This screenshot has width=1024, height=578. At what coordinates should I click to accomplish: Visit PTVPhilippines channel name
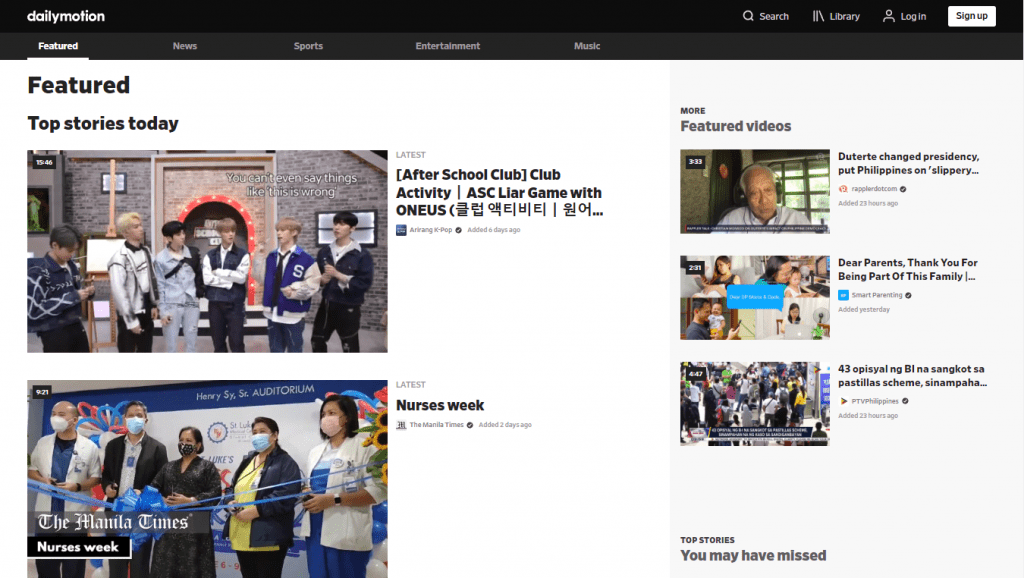click(x=875, y=401)
